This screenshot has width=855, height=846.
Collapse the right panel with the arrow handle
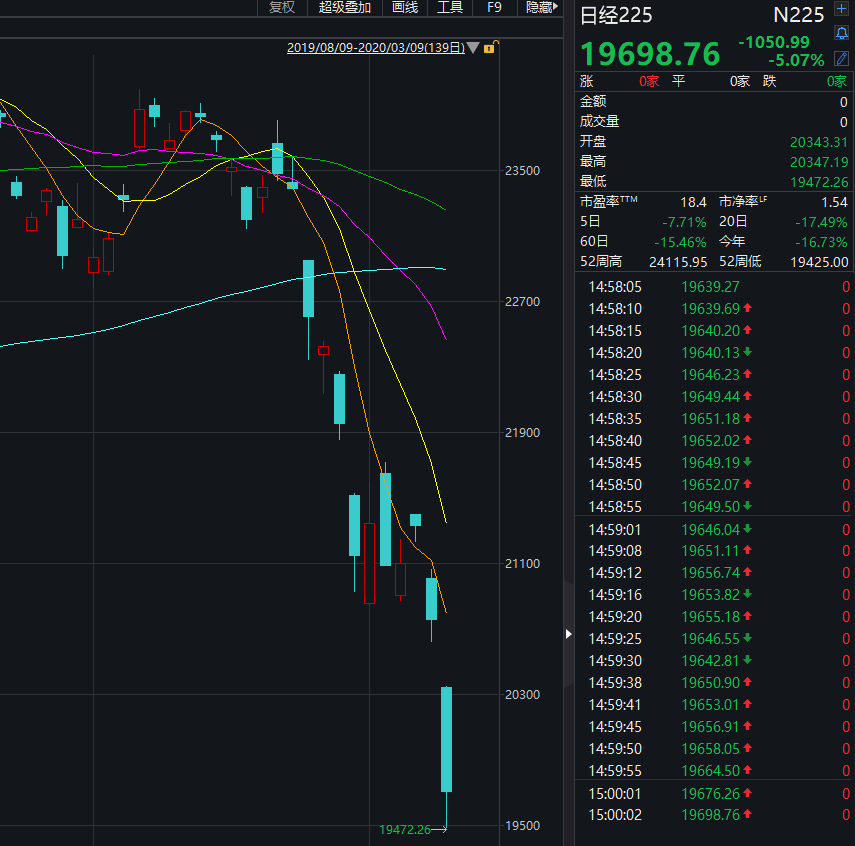tap(569, 634)
